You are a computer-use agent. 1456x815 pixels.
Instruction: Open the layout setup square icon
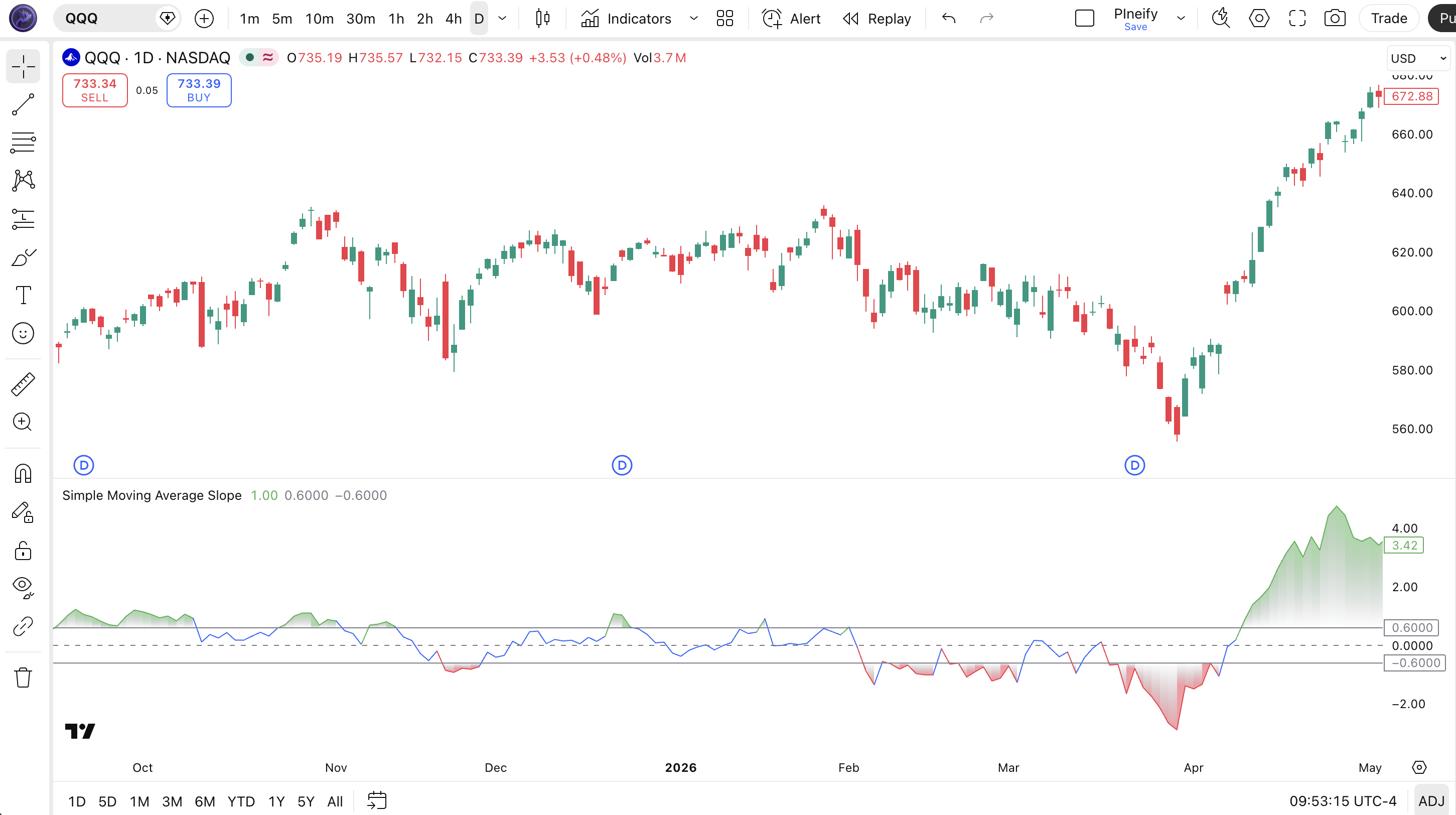pos(1085,19)
